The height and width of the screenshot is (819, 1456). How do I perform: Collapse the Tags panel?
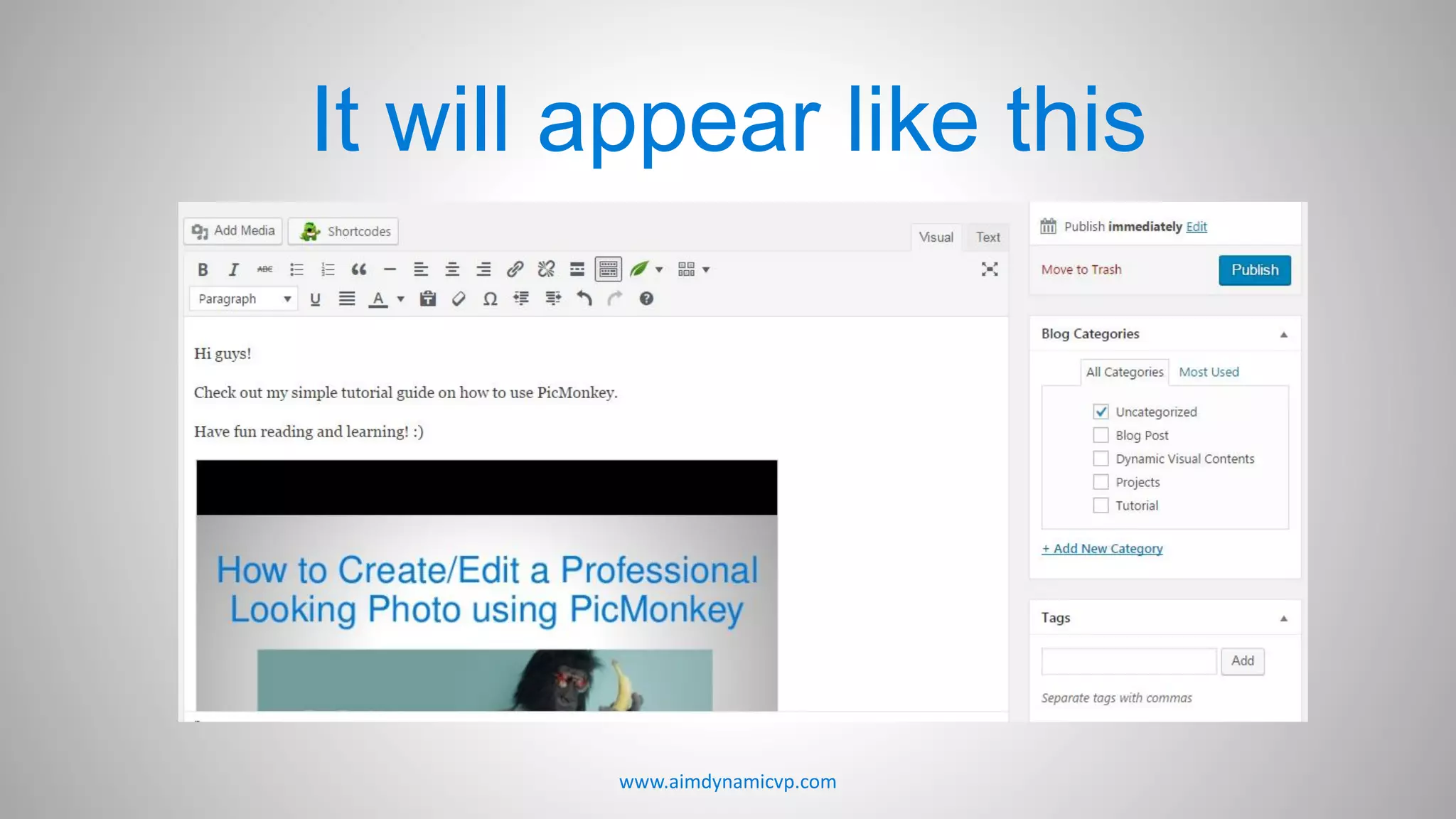(x=1283, y=619)
